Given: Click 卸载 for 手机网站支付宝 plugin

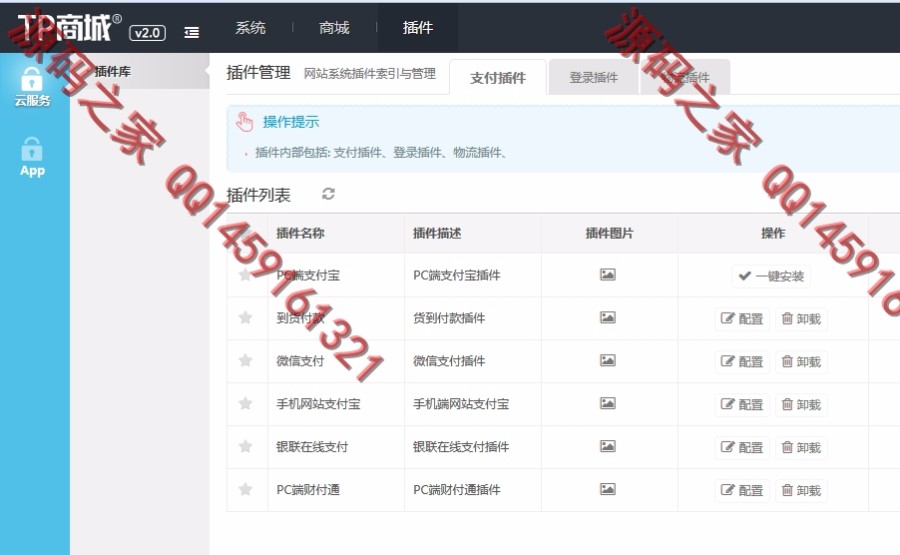Looking at the screenshot, I should [x=801, y=405].
